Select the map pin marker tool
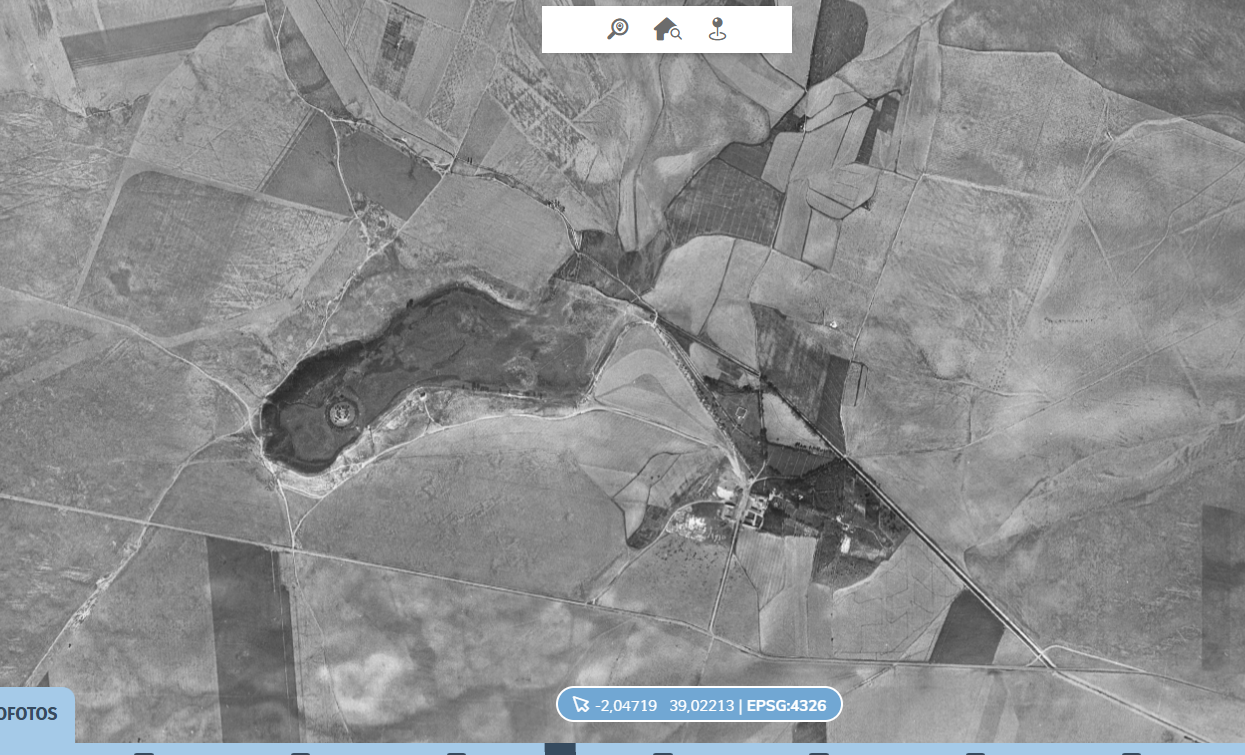 pos(717,29)
